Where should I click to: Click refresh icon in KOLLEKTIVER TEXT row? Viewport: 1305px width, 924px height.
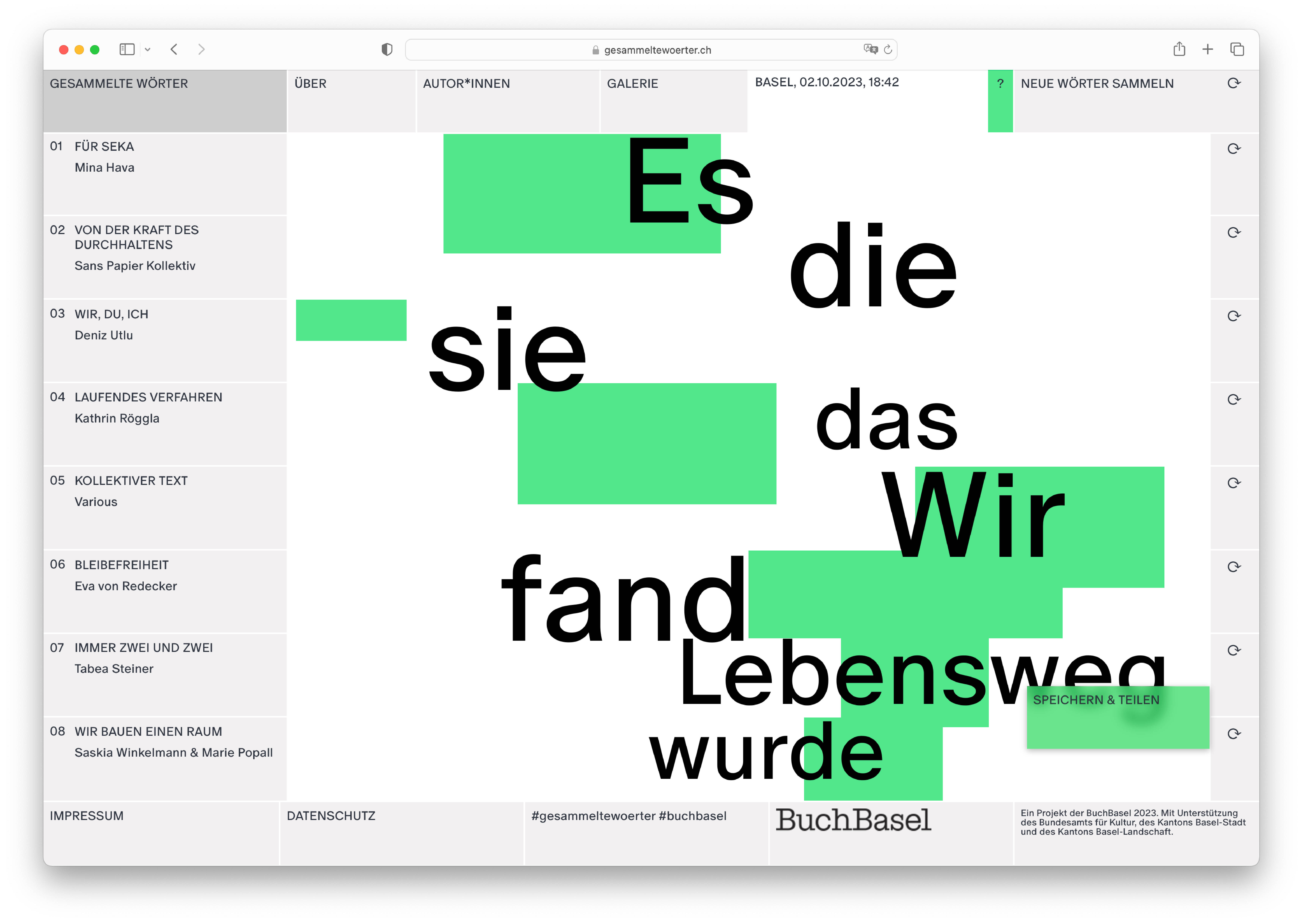1234,483
